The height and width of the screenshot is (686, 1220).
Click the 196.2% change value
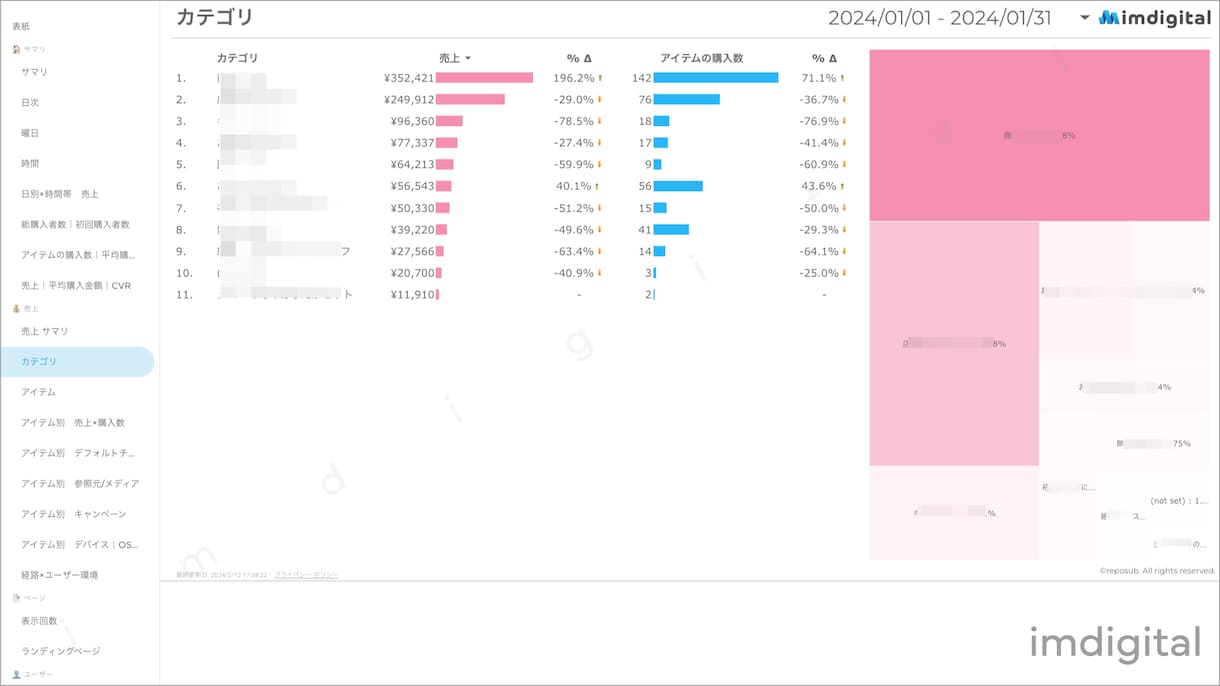(574, 78)
